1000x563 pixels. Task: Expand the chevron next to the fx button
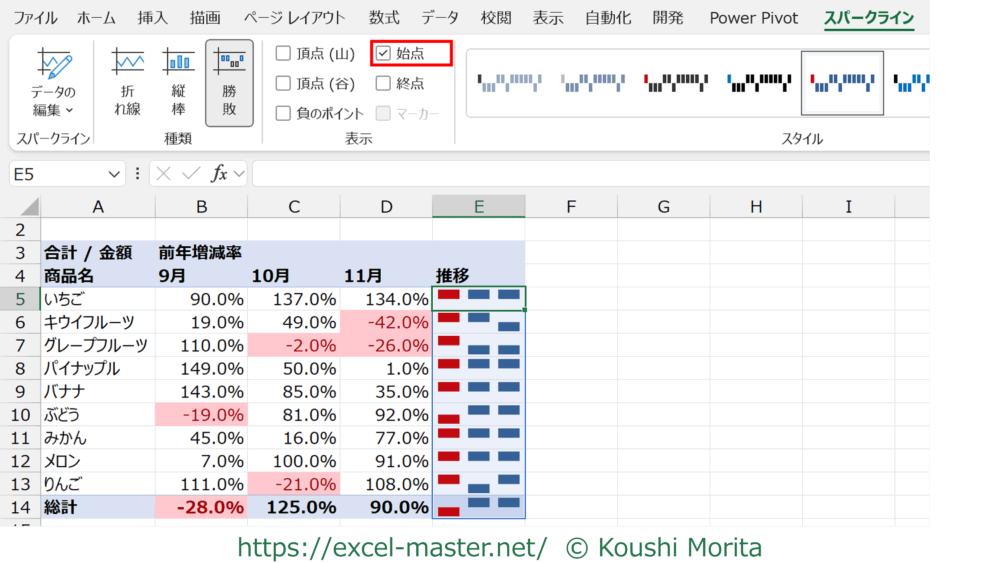[x=240, y=174]
